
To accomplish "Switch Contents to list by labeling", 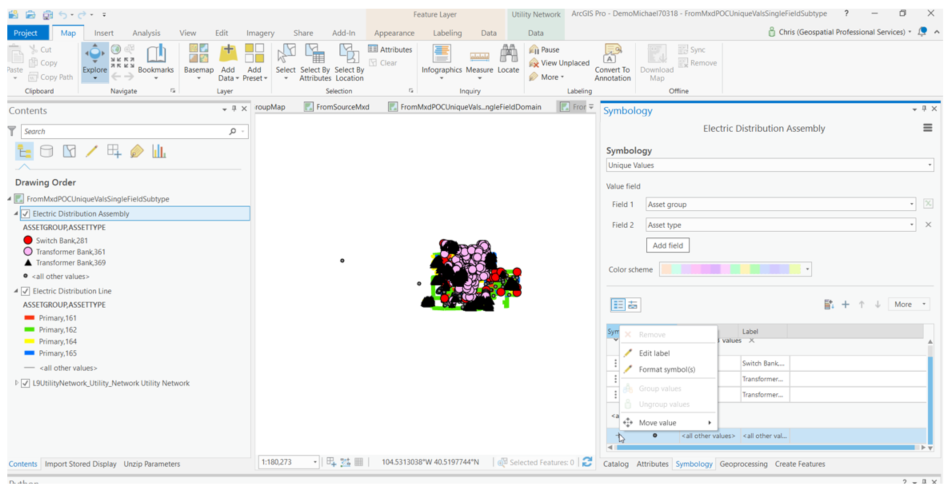I will [136, 151].
